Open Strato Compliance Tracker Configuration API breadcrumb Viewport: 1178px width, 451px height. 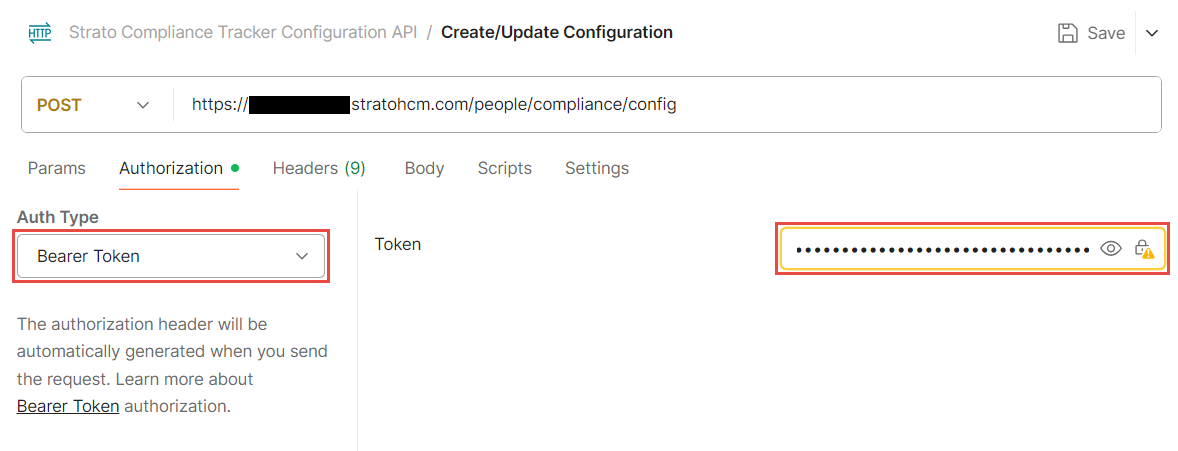pos(243,32)
